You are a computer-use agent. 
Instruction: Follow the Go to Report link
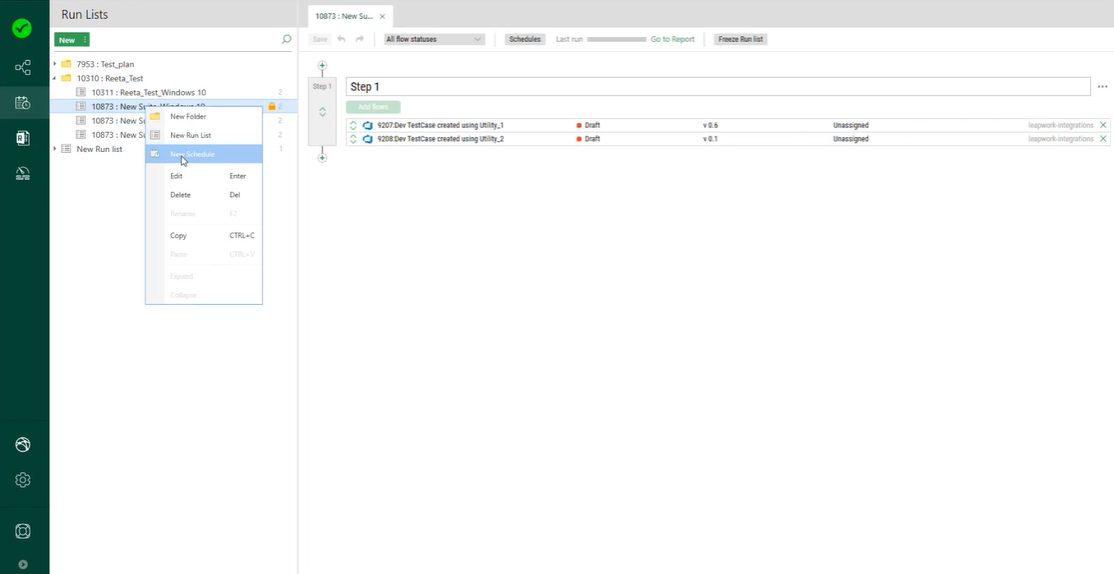tap(672, 39)
